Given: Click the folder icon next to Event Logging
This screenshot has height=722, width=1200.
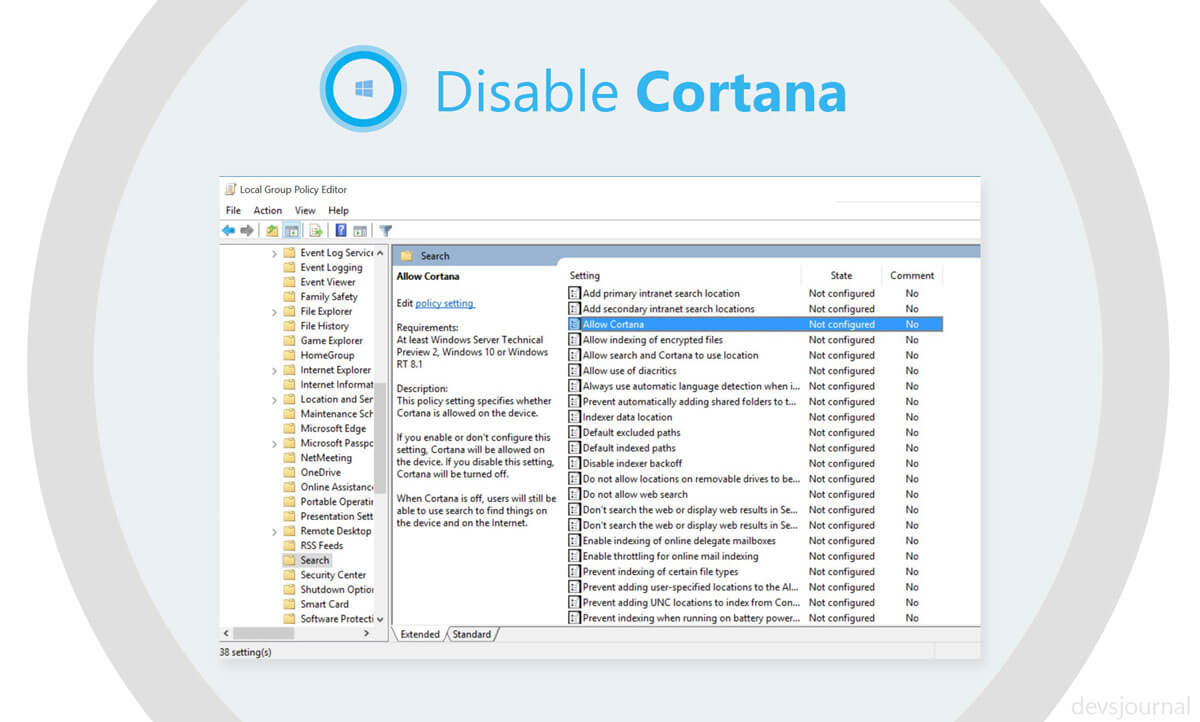Looking at the screenshot, I should coord(289,267).
